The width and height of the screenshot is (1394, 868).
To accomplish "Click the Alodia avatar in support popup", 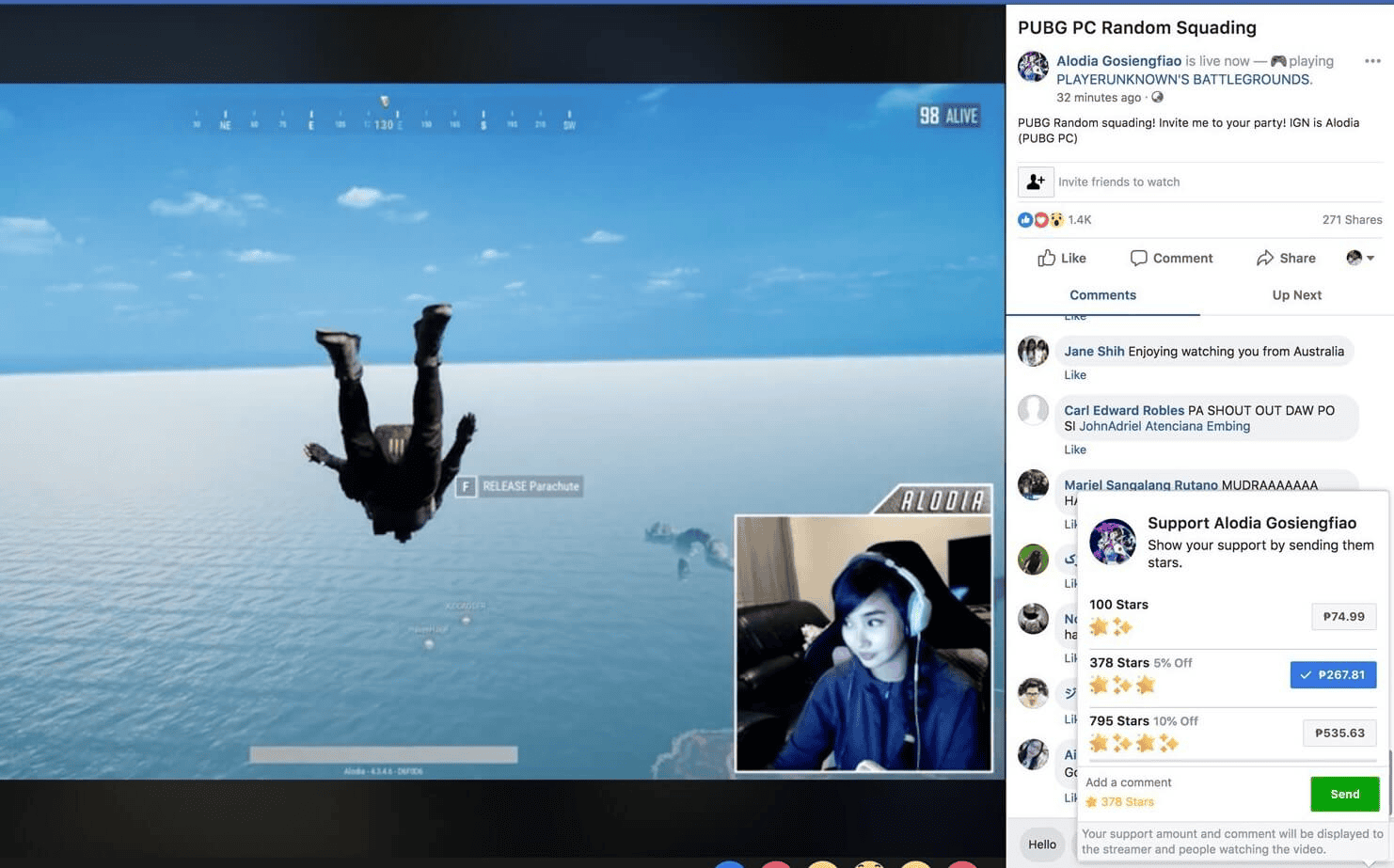I will 1113,542.
